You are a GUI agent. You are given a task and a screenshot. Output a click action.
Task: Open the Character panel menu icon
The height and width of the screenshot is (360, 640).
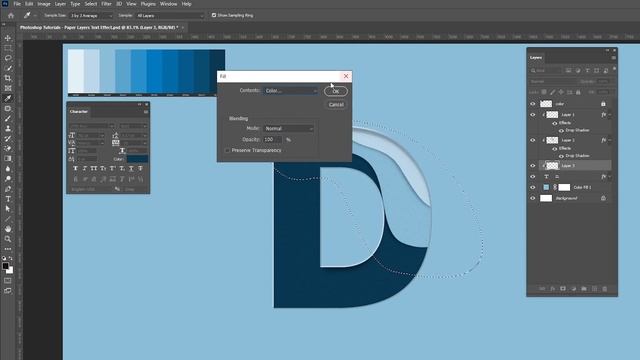pos(146,111)
